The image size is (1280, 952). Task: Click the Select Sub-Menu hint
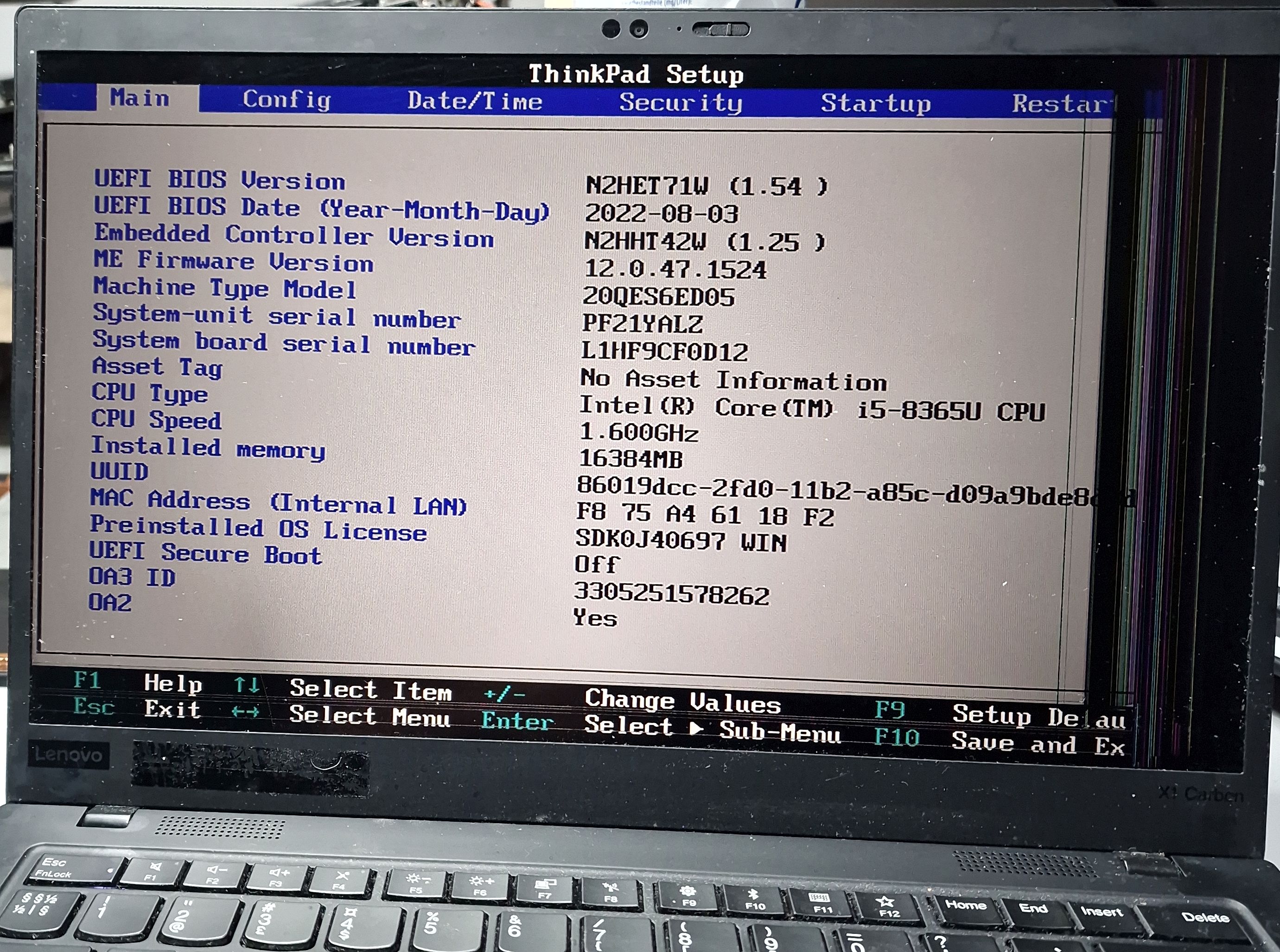(x=713, y=730)
